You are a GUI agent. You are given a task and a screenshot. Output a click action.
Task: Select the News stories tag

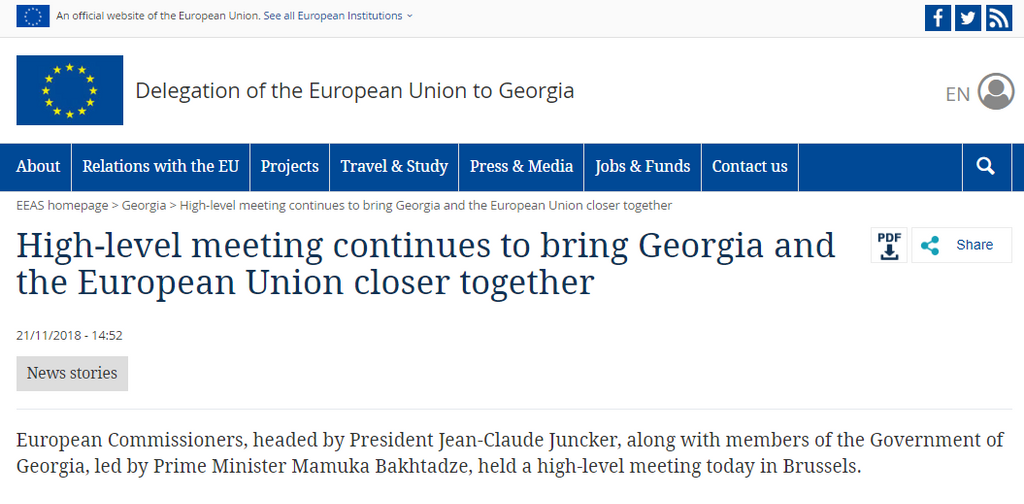click(x=72, y=373)
